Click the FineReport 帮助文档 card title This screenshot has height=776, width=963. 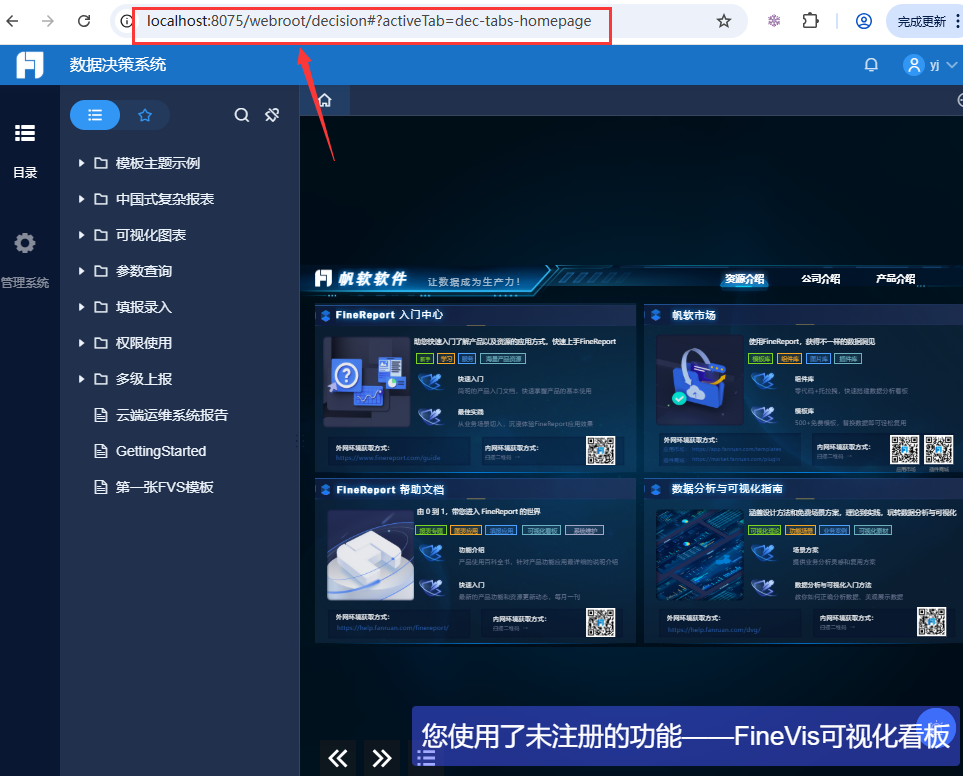pos(390,489)
